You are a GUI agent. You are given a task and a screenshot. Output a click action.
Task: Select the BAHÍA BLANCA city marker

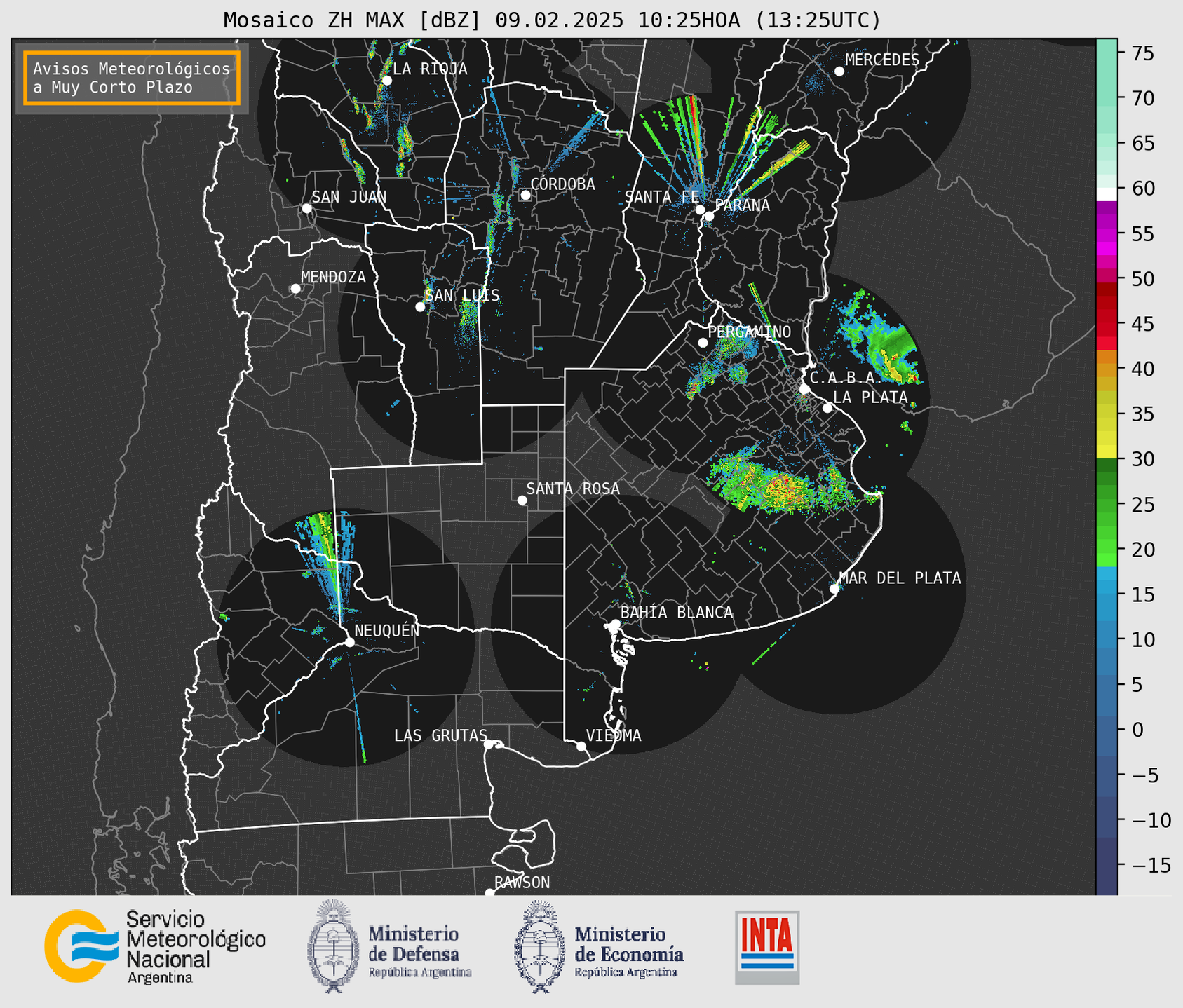(x=615, y=624)
